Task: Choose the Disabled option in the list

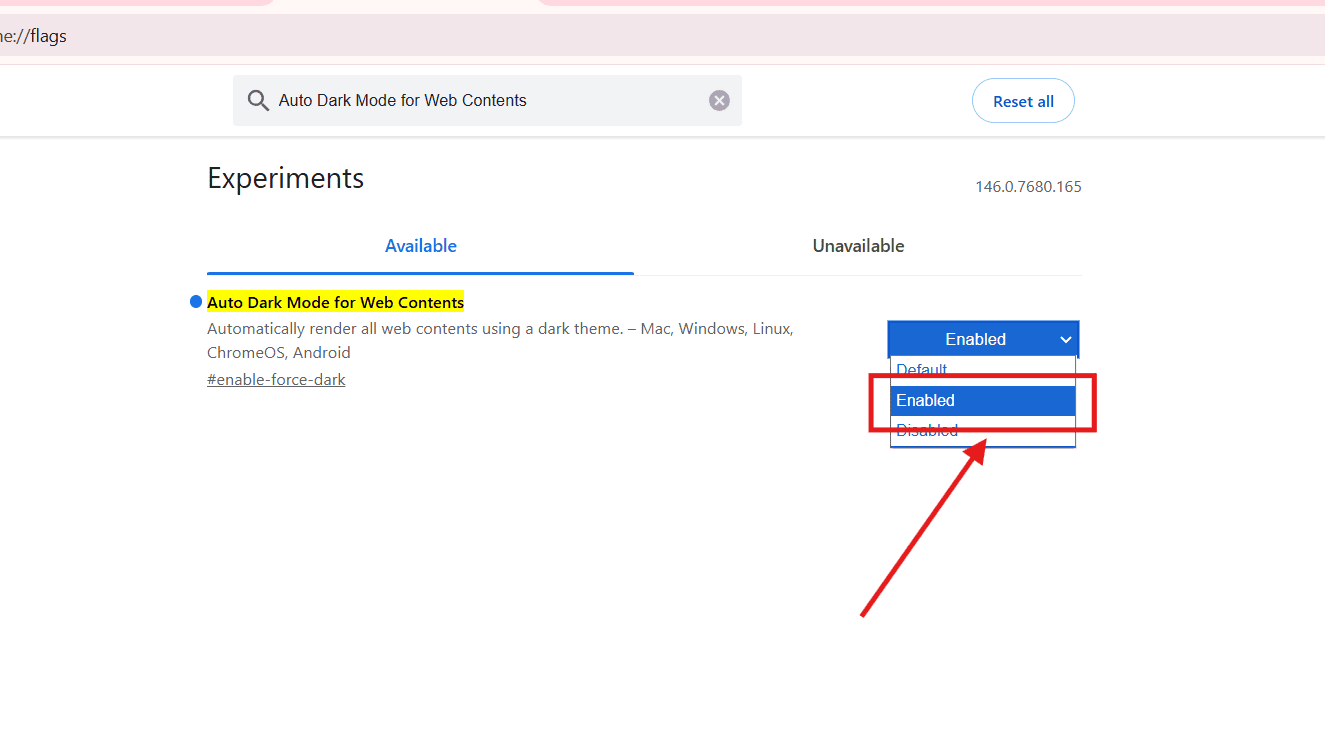Action: (x=983, y=430)
